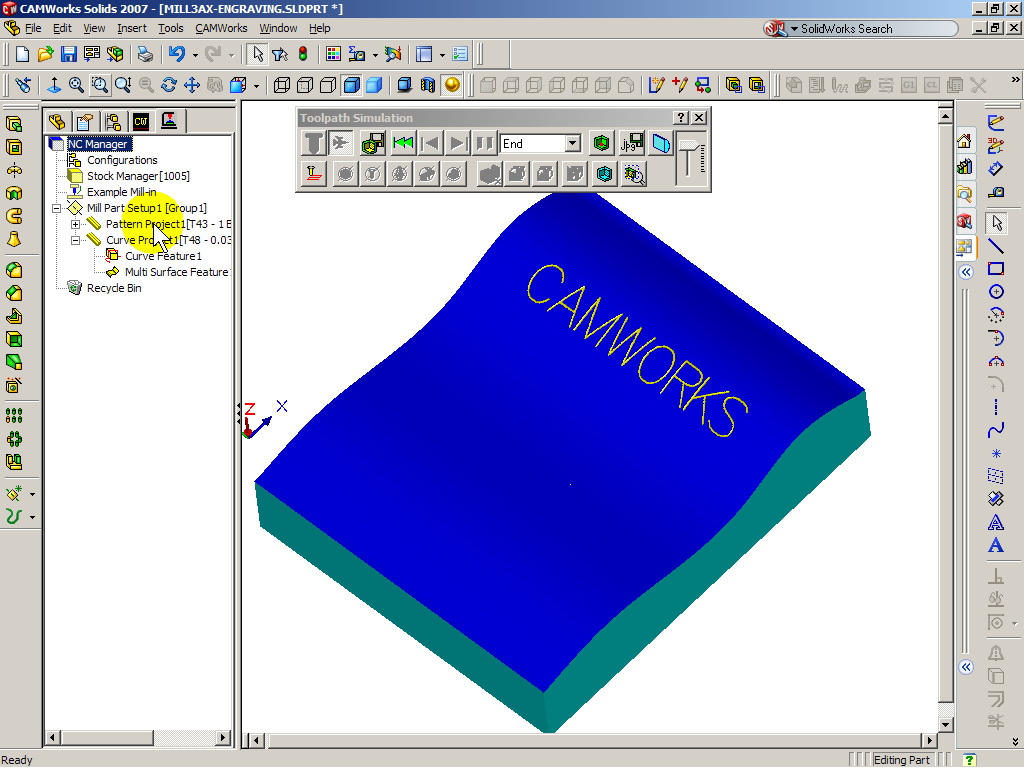Switch to the CAMWorks Operation Tree tab

pos(169,121)
